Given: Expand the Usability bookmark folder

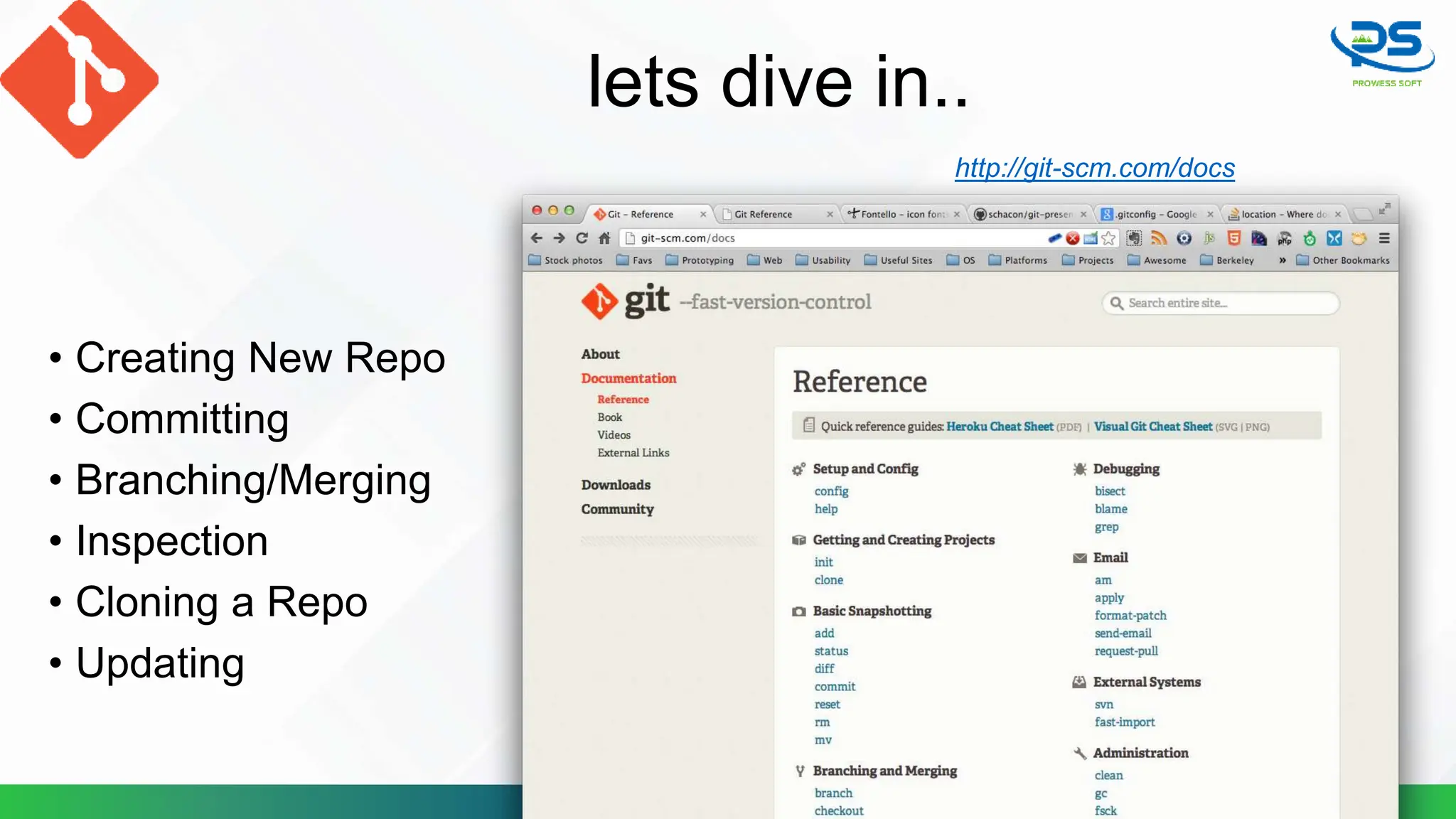Looking at the screenshot, I should [823, 260].
